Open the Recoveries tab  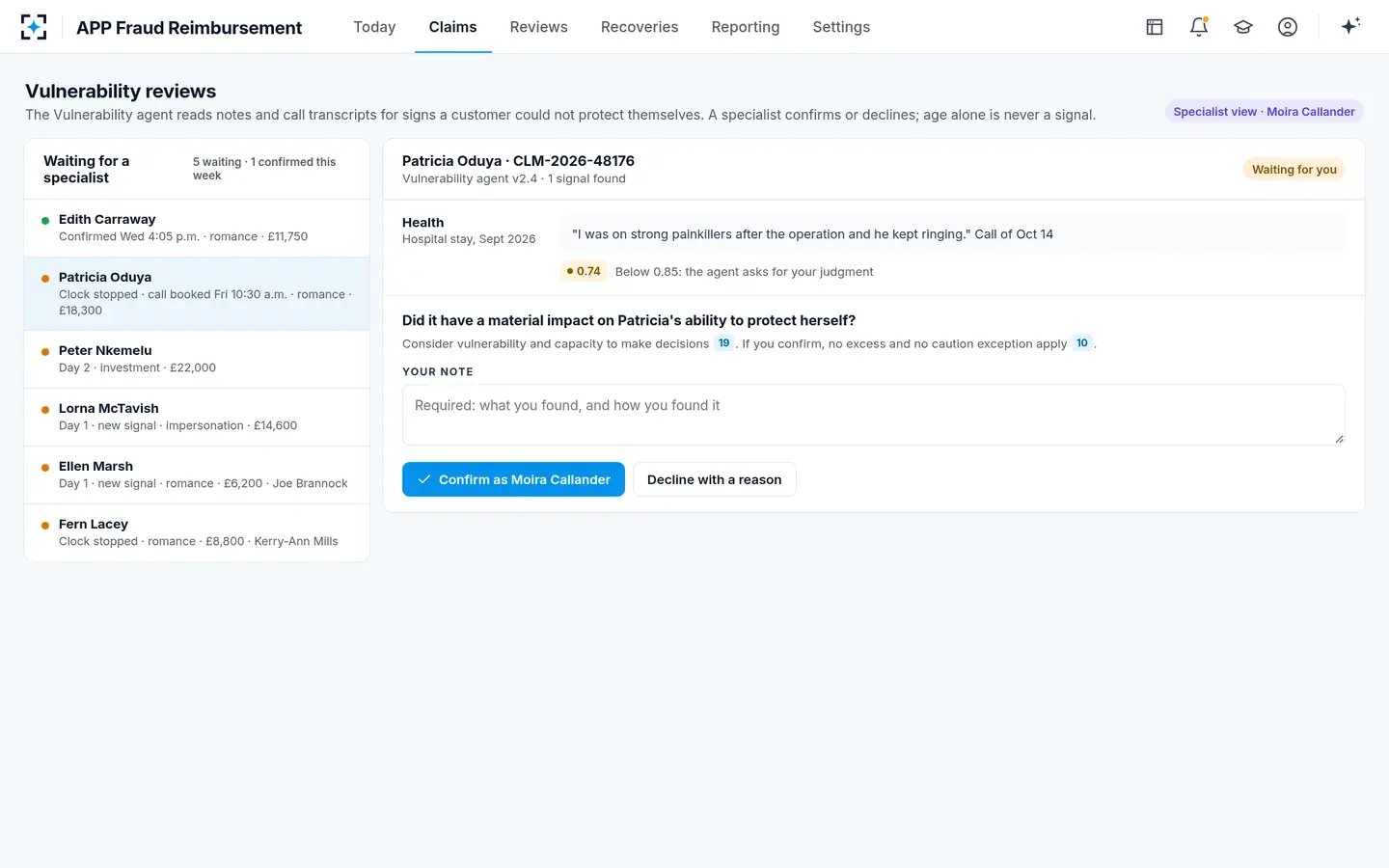pyautogui.click(x=640, y=27)
